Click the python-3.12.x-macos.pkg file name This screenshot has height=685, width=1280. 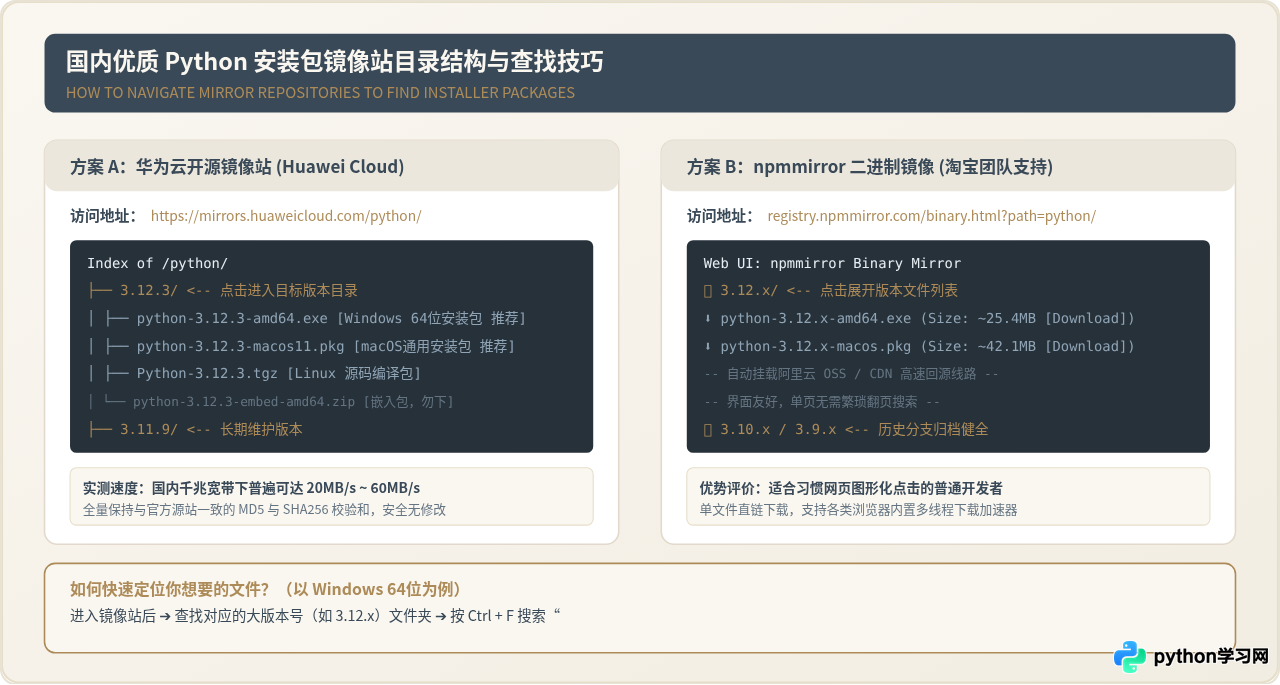[x=816, y=346]
